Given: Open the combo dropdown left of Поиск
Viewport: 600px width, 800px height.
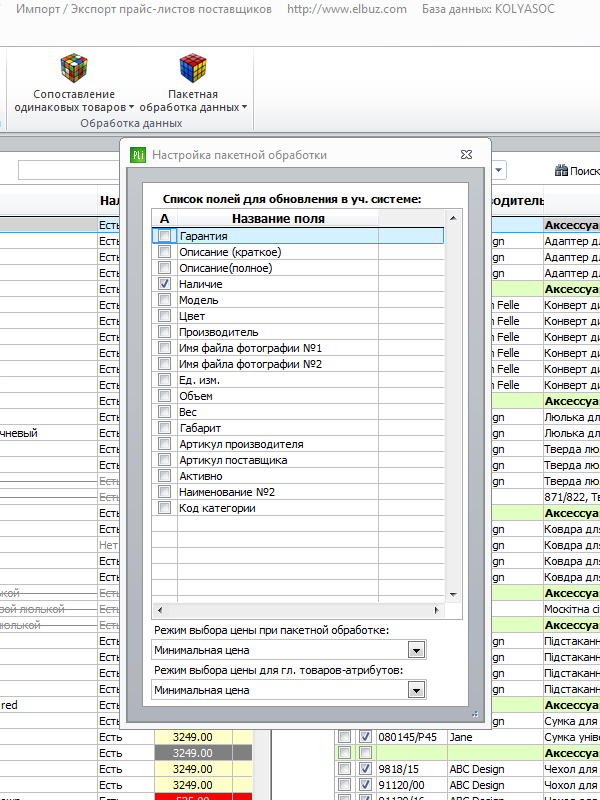Looking at the screenshot, I should (498, 170).
